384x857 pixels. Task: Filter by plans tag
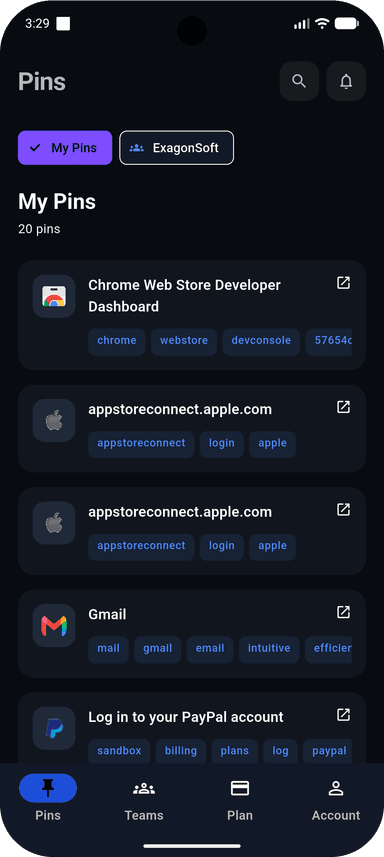tap(235, 751)
